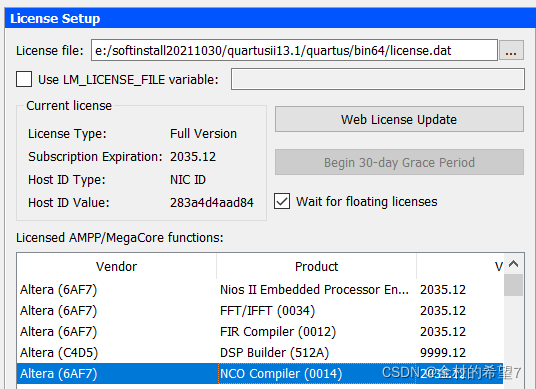Select the DSP Builder (512A) row
This screenshot has width=536, height=389.
pos(260,352)
